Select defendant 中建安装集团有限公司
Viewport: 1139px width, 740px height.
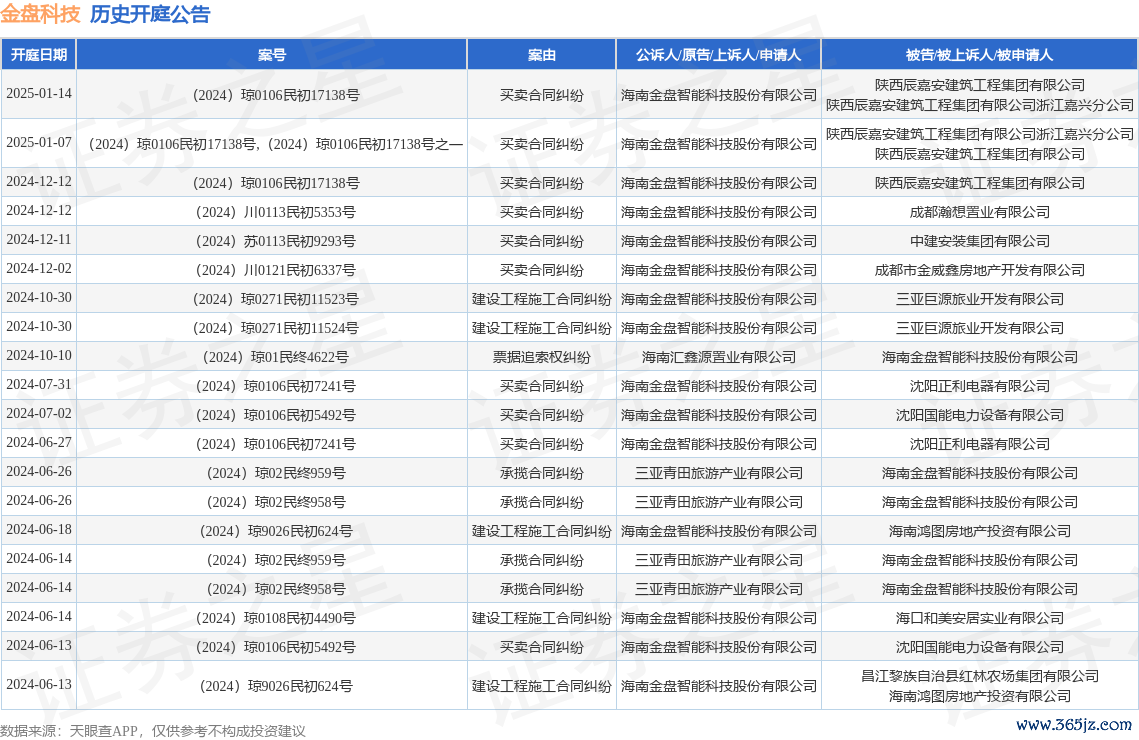[x=979, y=241]
